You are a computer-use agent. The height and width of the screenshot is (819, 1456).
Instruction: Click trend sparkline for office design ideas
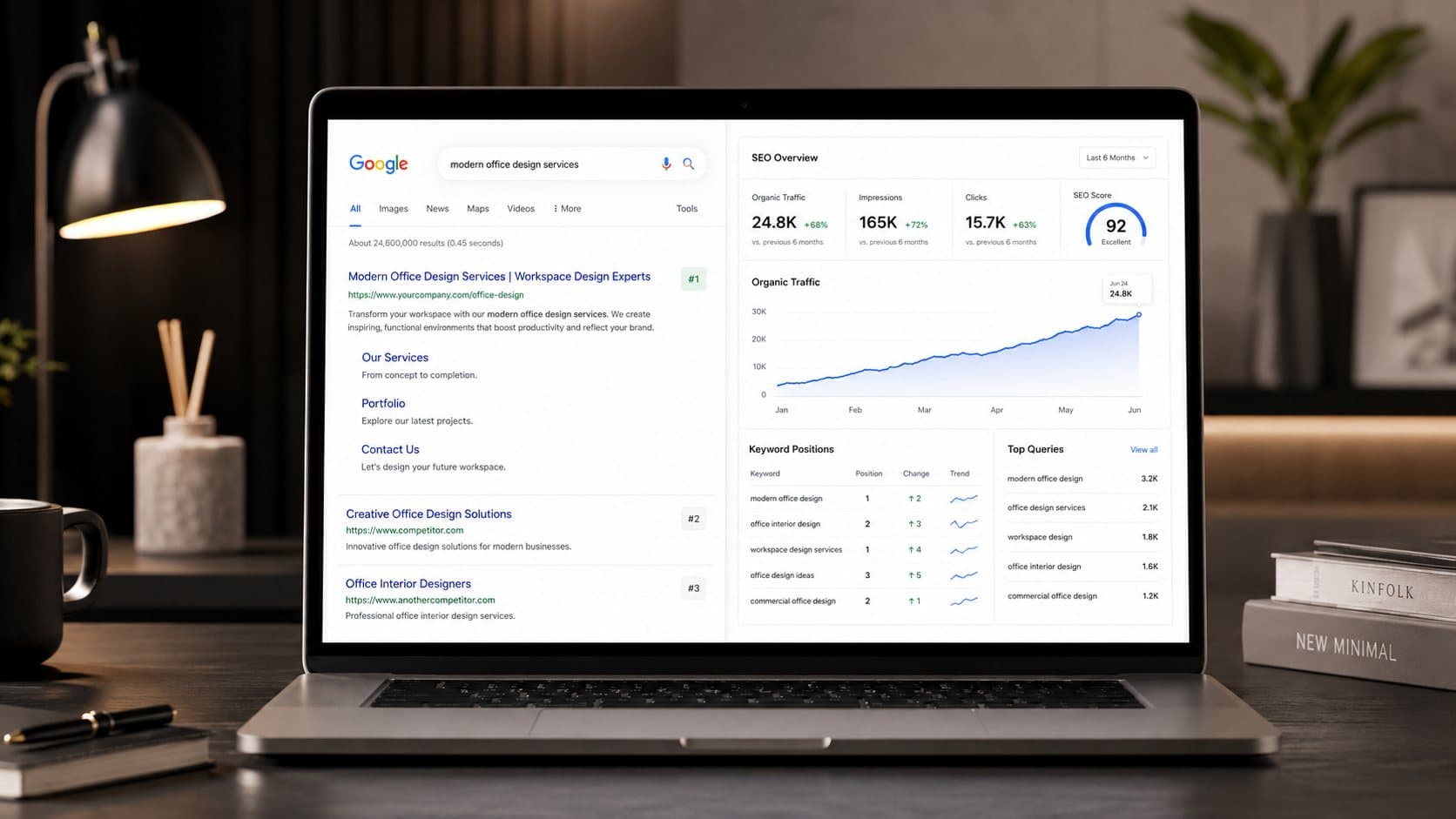pyautogui.click(x=963, y=575)
